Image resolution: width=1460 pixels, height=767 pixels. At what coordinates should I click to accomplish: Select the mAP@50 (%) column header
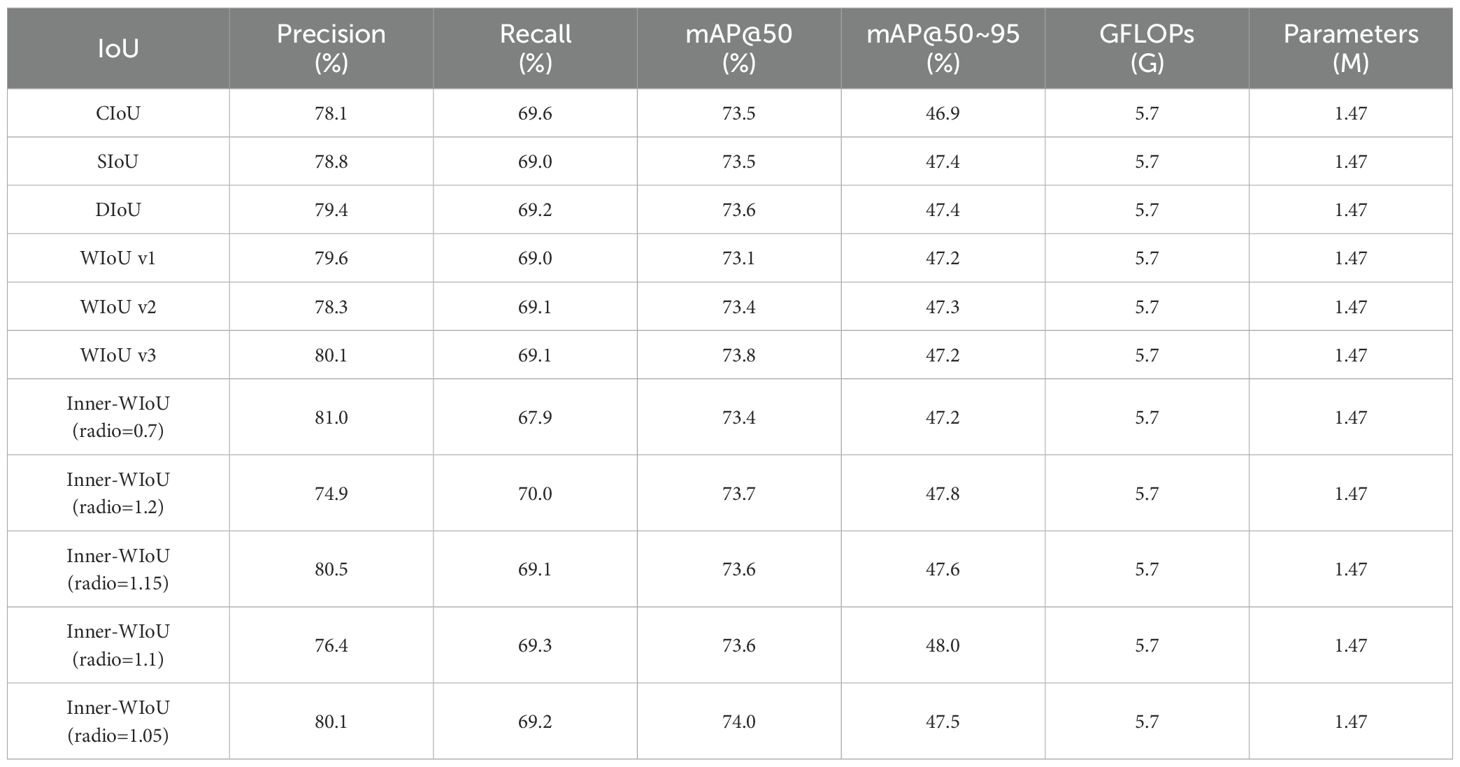[739, 48]
